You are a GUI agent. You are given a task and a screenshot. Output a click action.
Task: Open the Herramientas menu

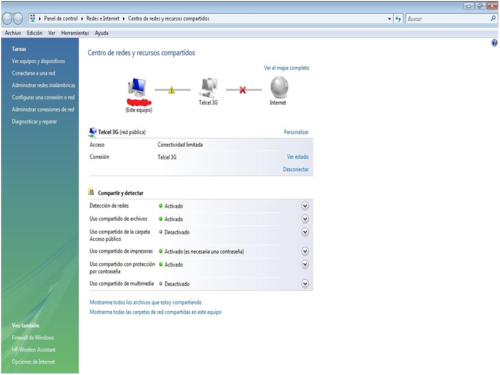pyautogui.click(x=75, y=33)
